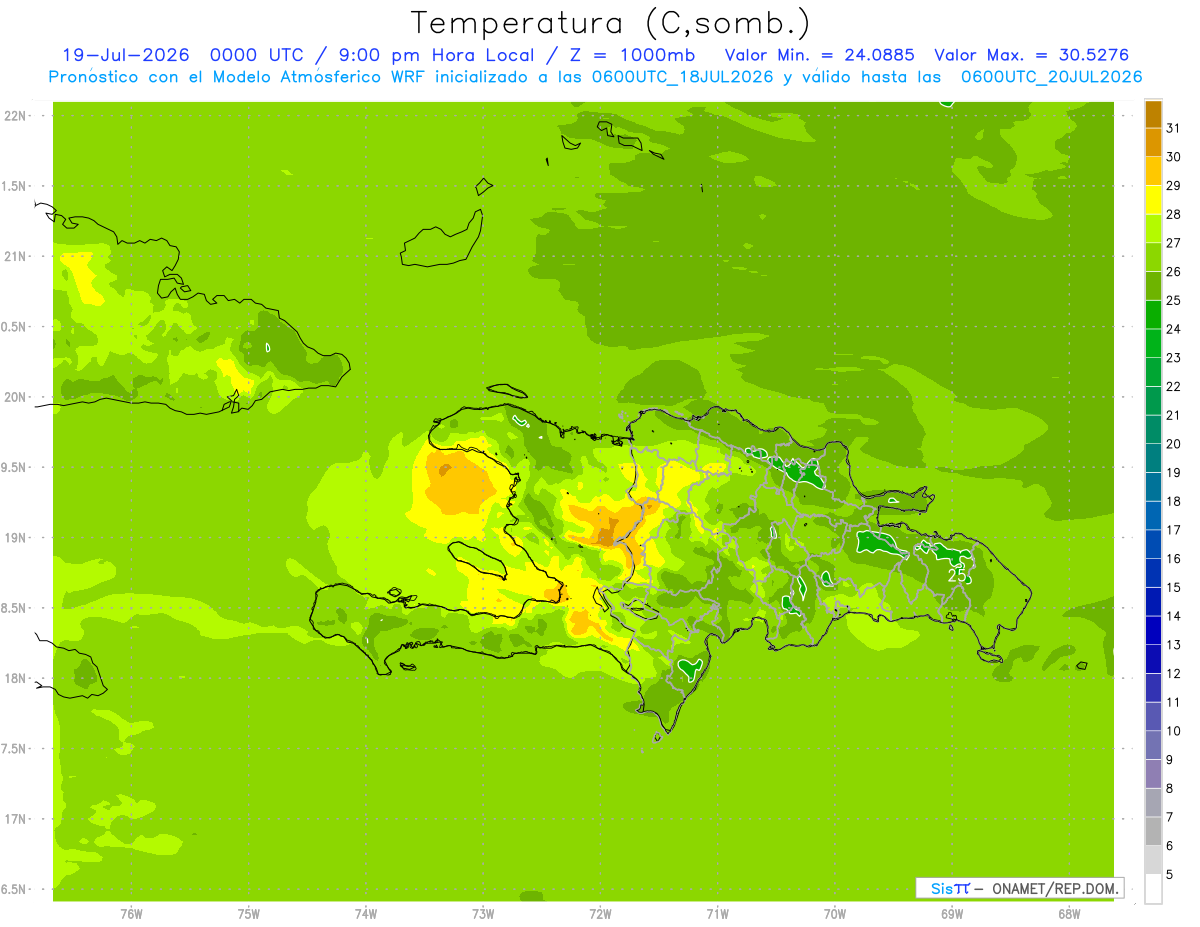Select the '0600UTC_18JUL2026' initialization time

click(681, 77)
